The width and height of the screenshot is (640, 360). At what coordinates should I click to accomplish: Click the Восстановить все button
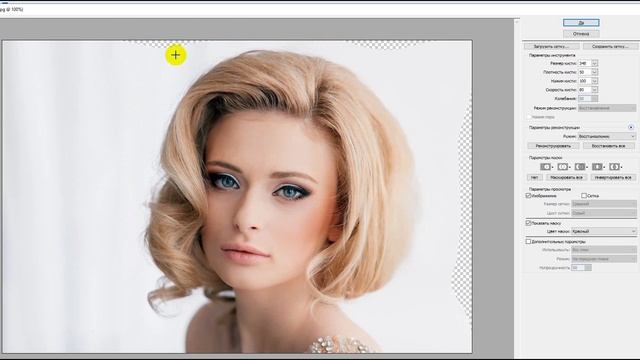point(609,146)
